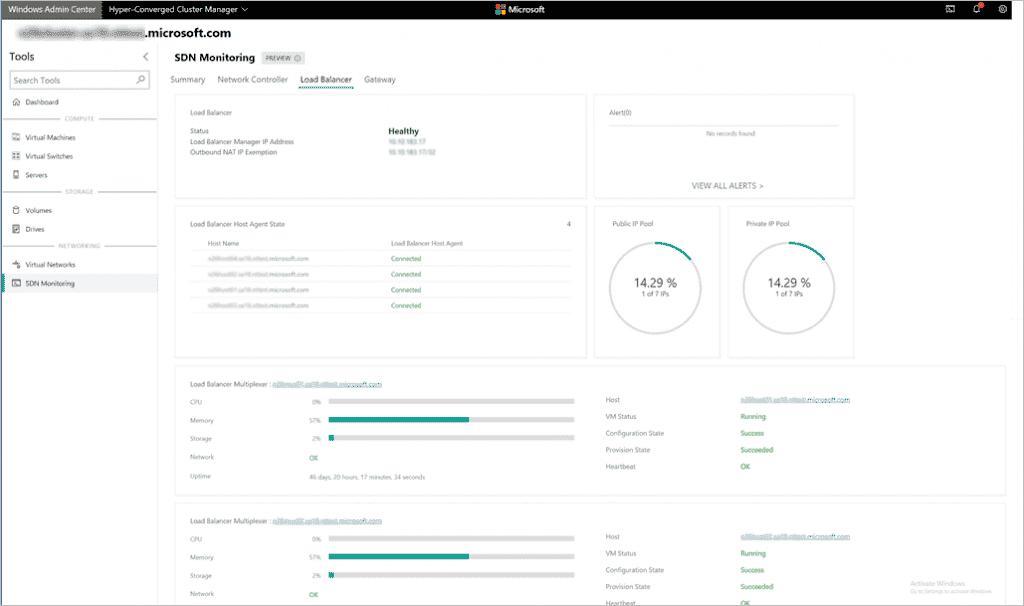Click the Running VM status of first multiplexer
This screenshot has height=606, width=1024.
(x=753, y=417)
